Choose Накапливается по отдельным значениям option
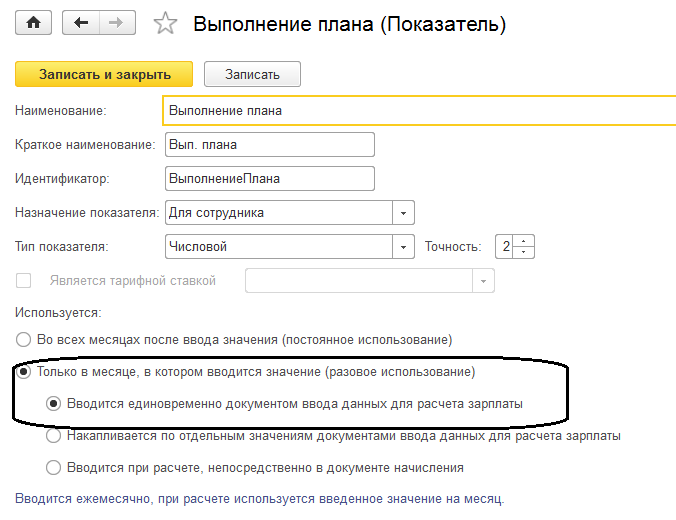The height and width of the screenshot is (520, 676). pyautogui.click(x=54, y=436)
